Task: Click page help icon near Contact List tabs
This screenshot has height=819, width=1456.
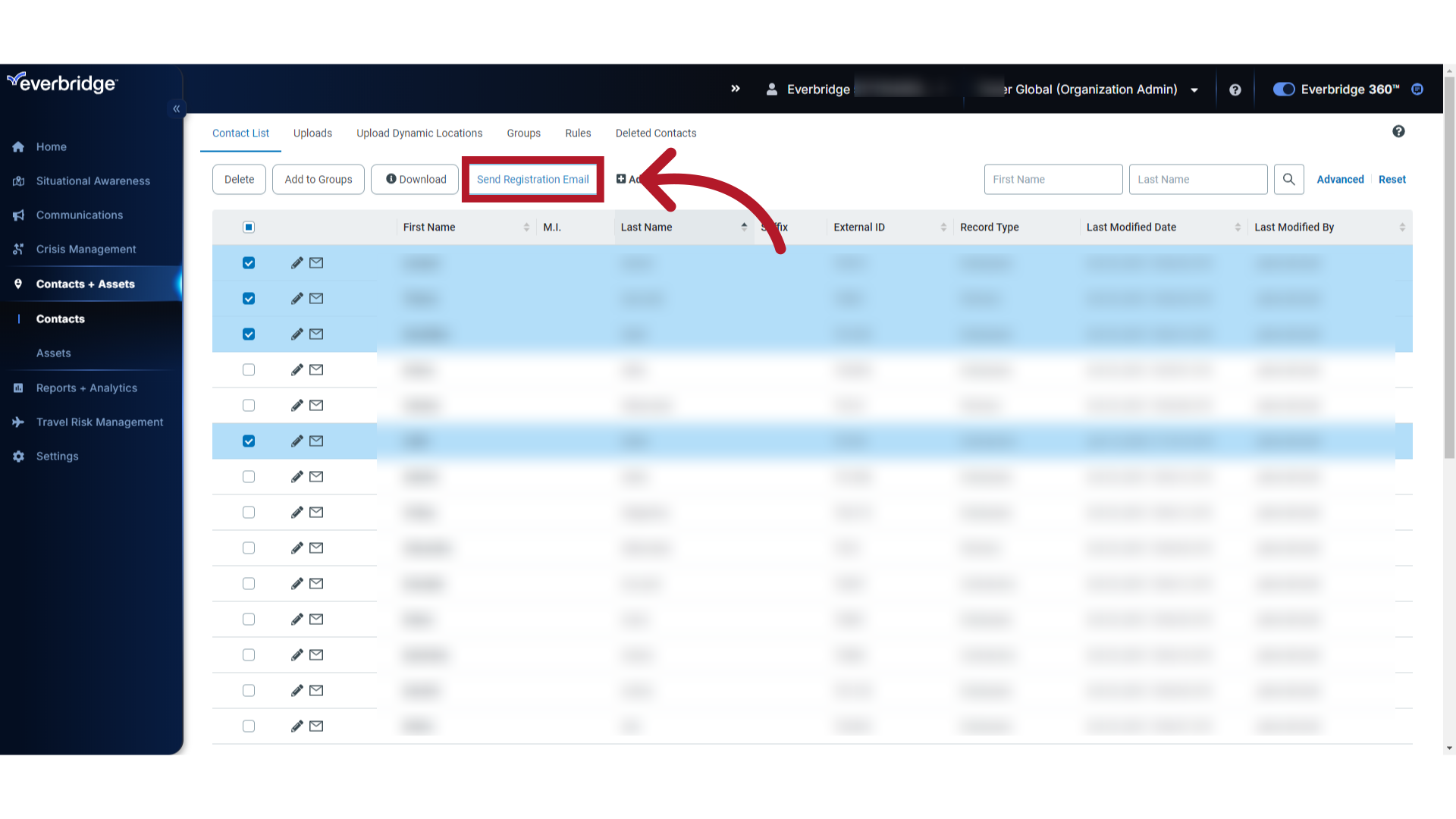Action: point(1398,132)
